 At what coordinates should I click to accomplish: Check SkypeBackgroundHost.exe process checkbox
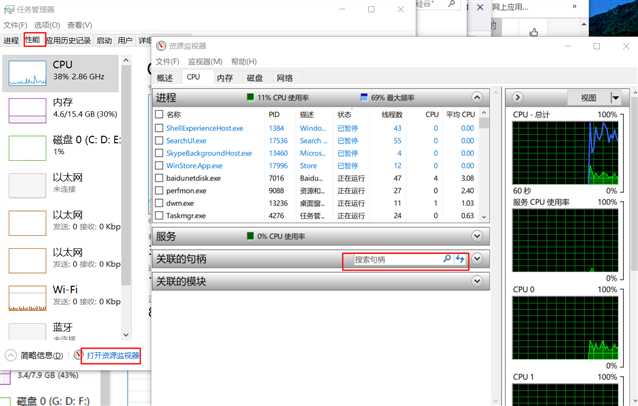pos(159,153)
